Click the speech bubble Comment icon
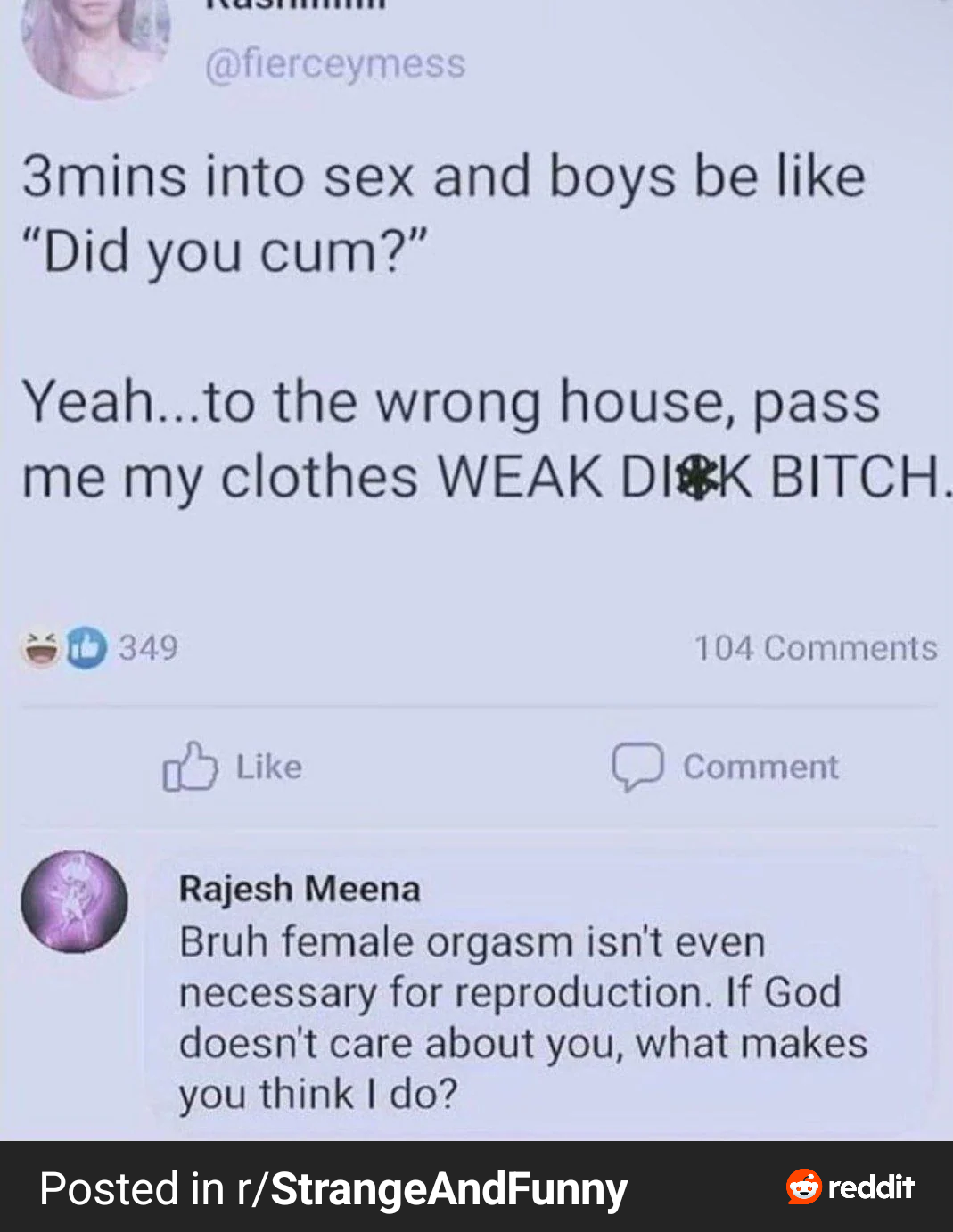 click(637, 768)
